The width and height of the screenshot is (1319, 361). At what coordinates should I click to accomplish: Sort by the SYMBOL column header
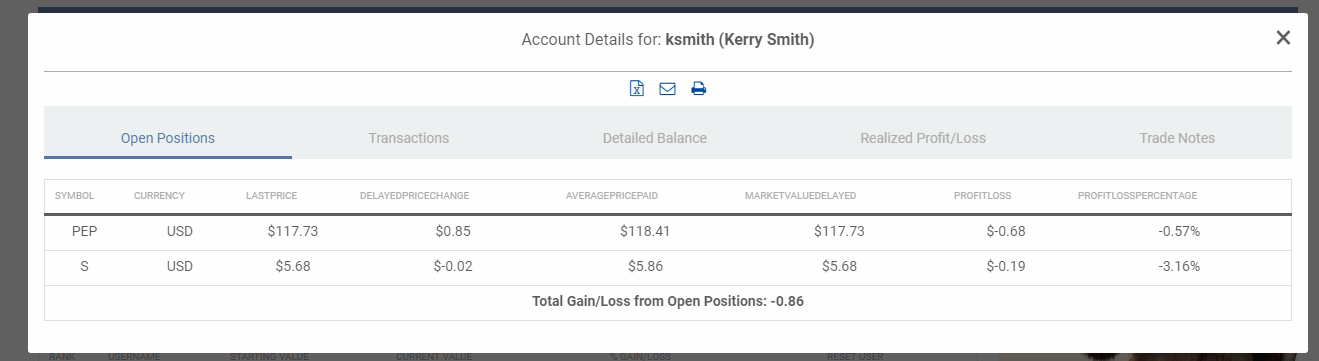(x=74, y=196)
